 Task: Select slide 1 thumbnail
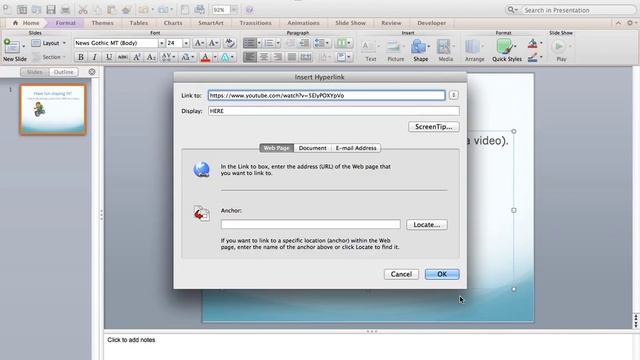click(53, 109)
